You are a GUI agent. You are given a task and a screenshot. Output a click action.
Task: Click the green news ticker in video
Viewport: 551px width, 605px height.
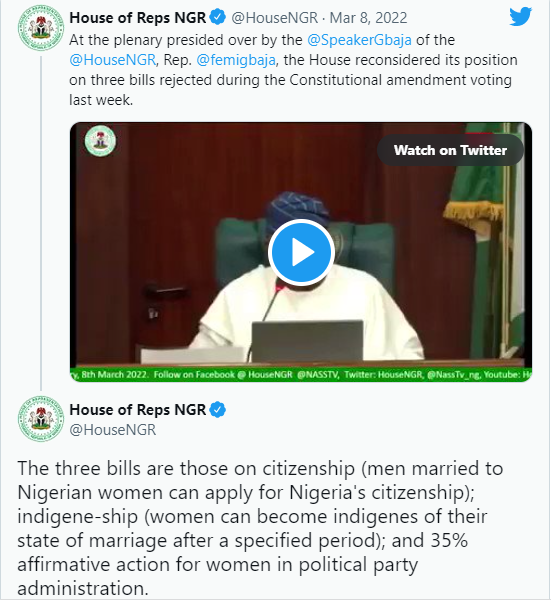[x=301, y=375]
